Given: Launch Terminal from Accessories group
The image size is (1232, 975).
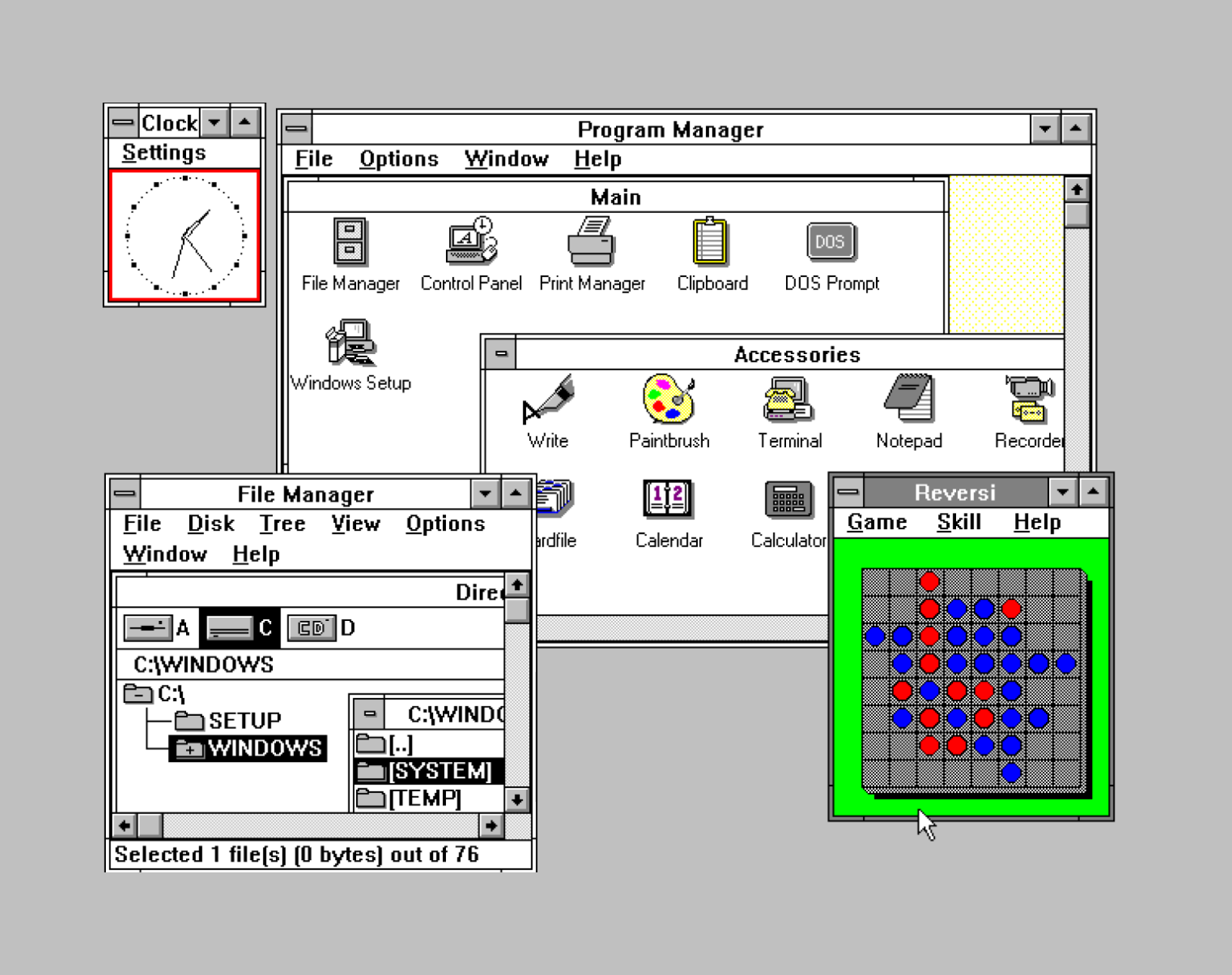Looking at the screenshot, I should tap(789, 399).
